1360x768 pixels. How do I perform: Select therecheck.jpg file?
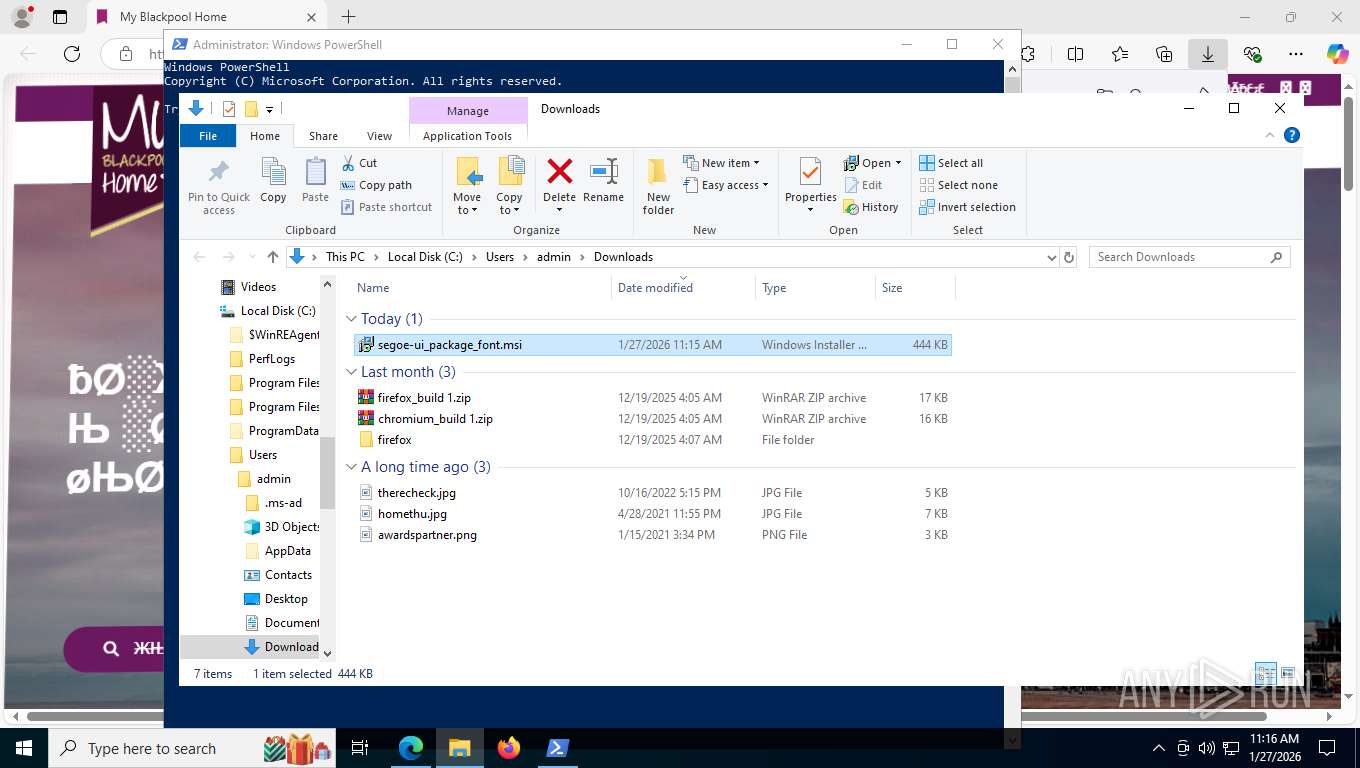[x=653, y=493]
